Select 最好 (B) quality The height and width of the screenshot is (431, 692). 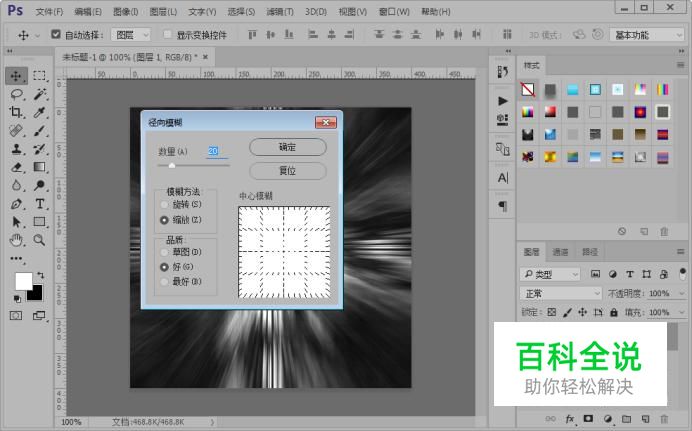[164, 281]
